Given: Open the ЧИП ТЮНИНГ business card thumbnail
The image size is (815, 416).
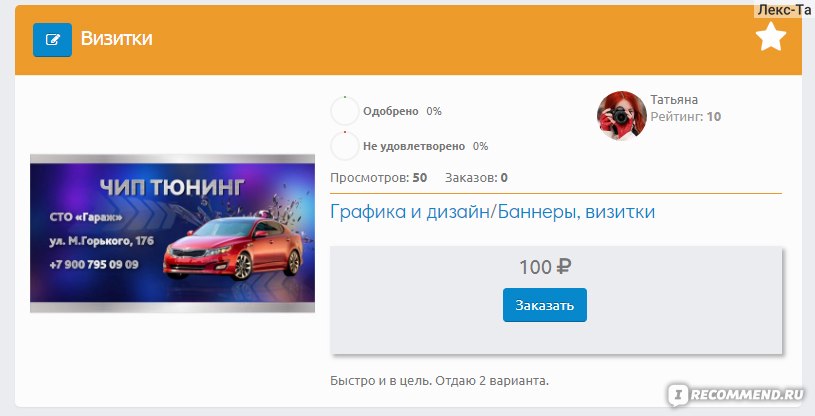Looking at the screenshot, I should tap(173, 233).
